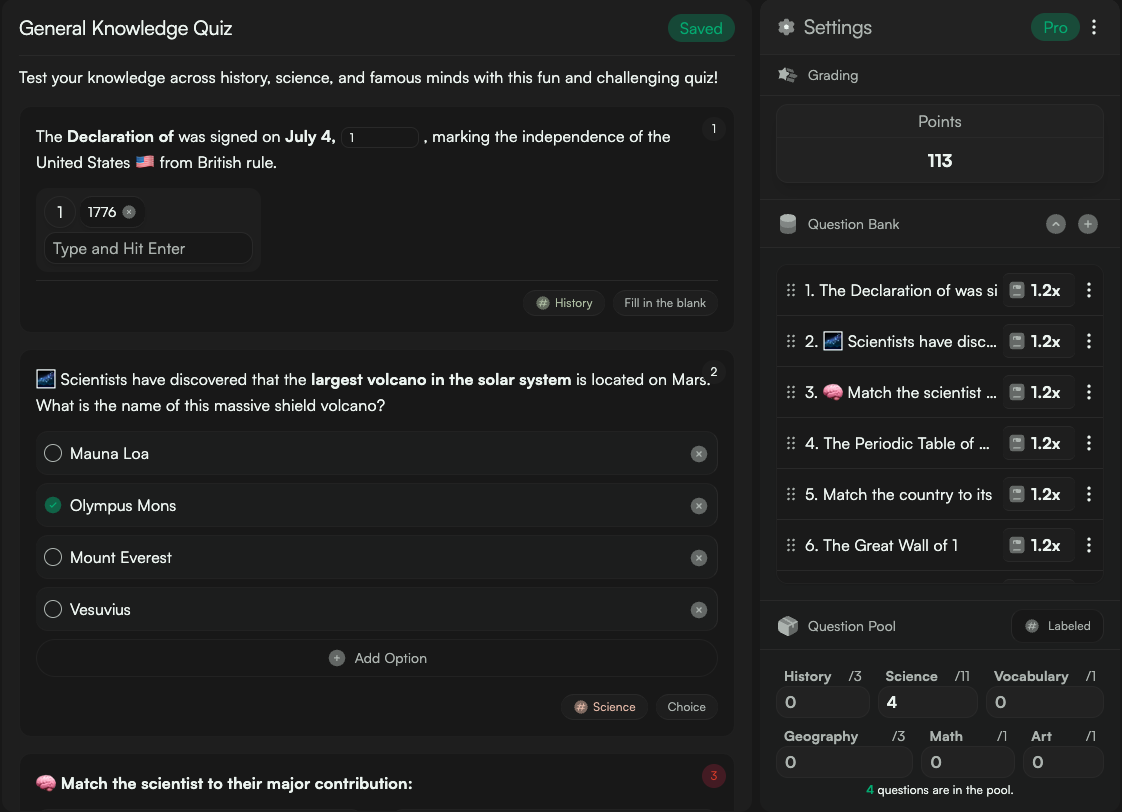Click the Science tag on question 2
The height and width of the screenshot is (812, 1122).
(604, 707)
